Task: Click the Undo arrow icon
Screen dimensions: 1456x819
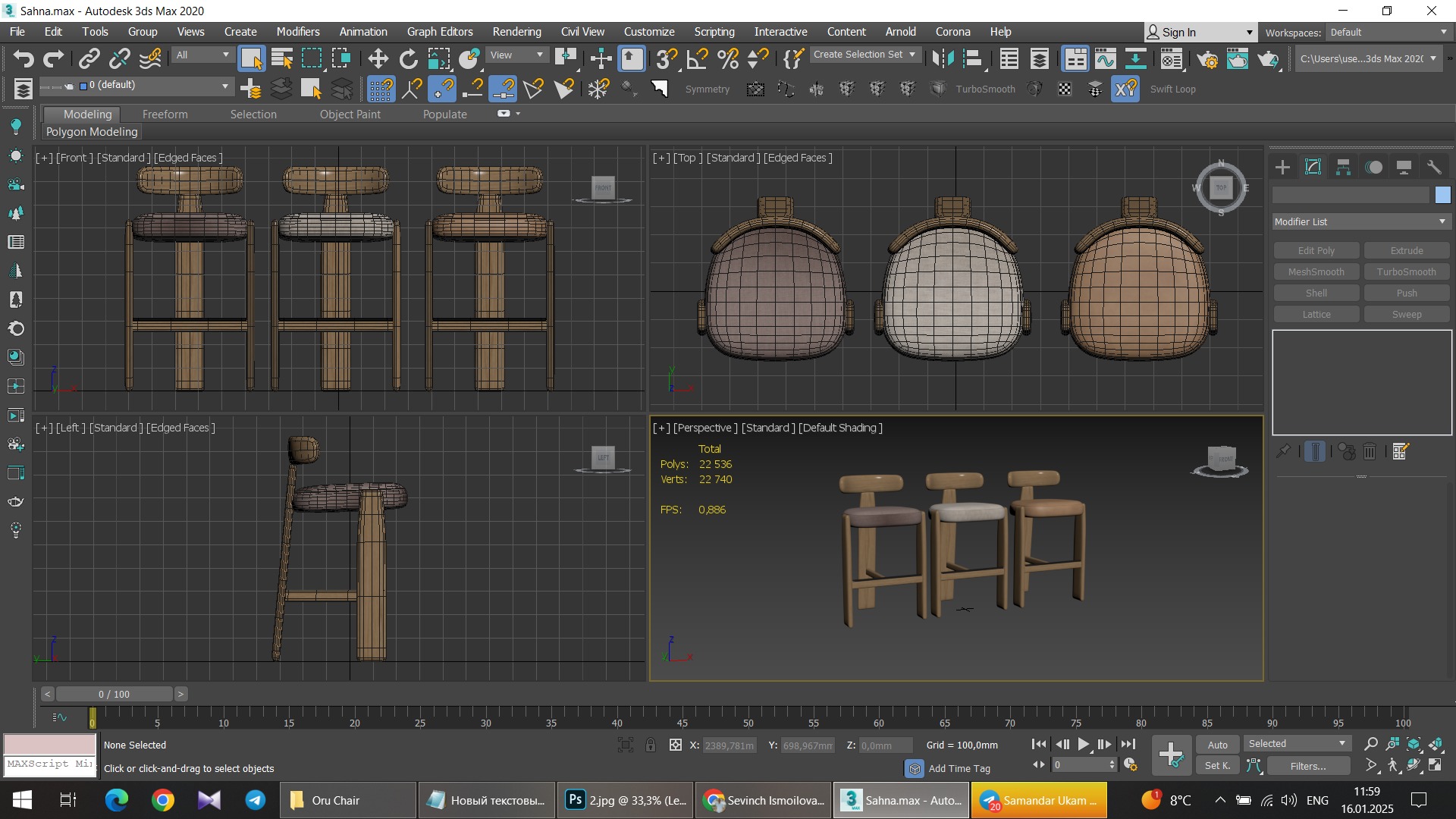Action: point(23,58)
